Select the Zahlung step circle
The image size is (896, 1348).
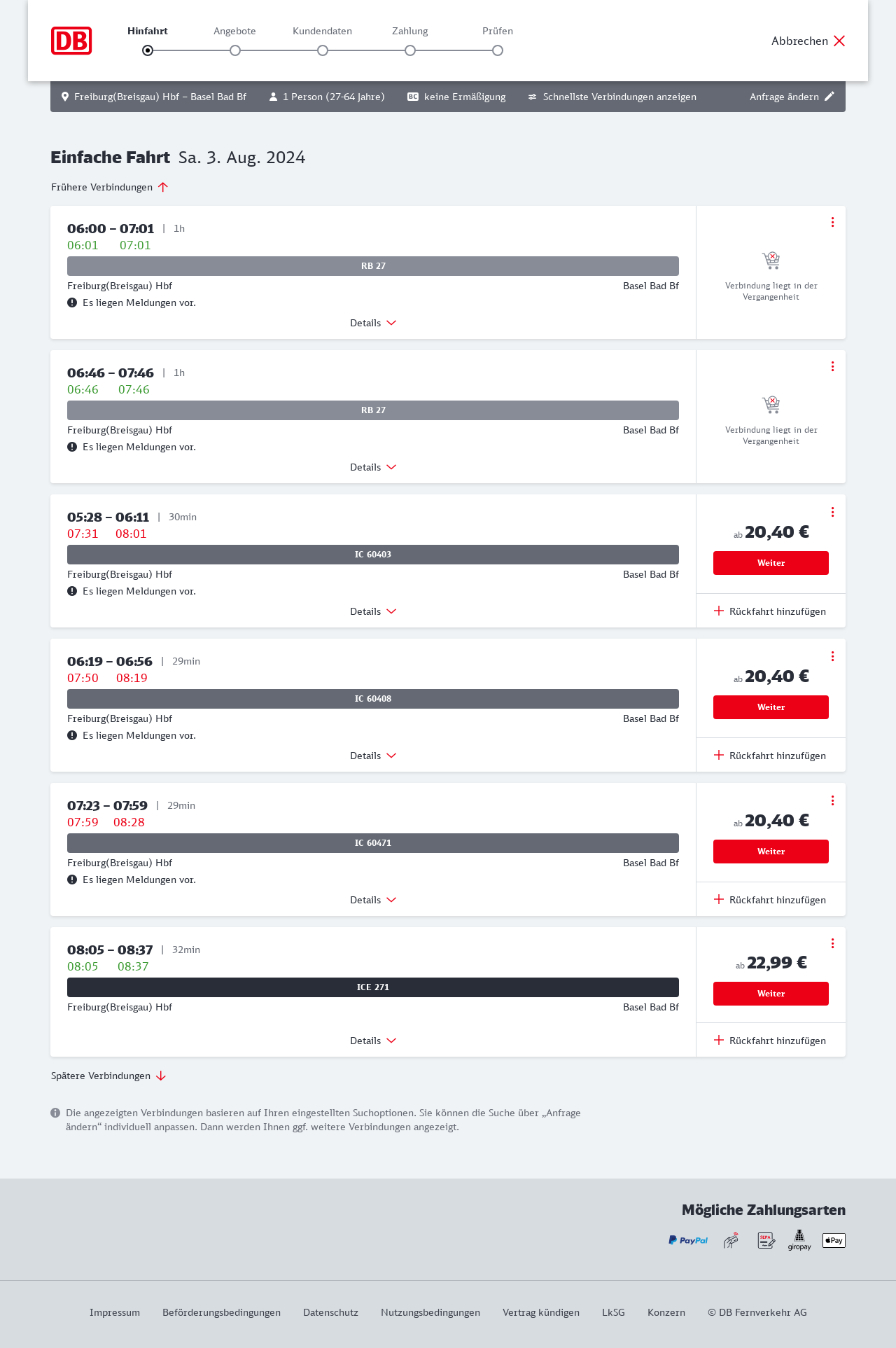coord(410,50)
